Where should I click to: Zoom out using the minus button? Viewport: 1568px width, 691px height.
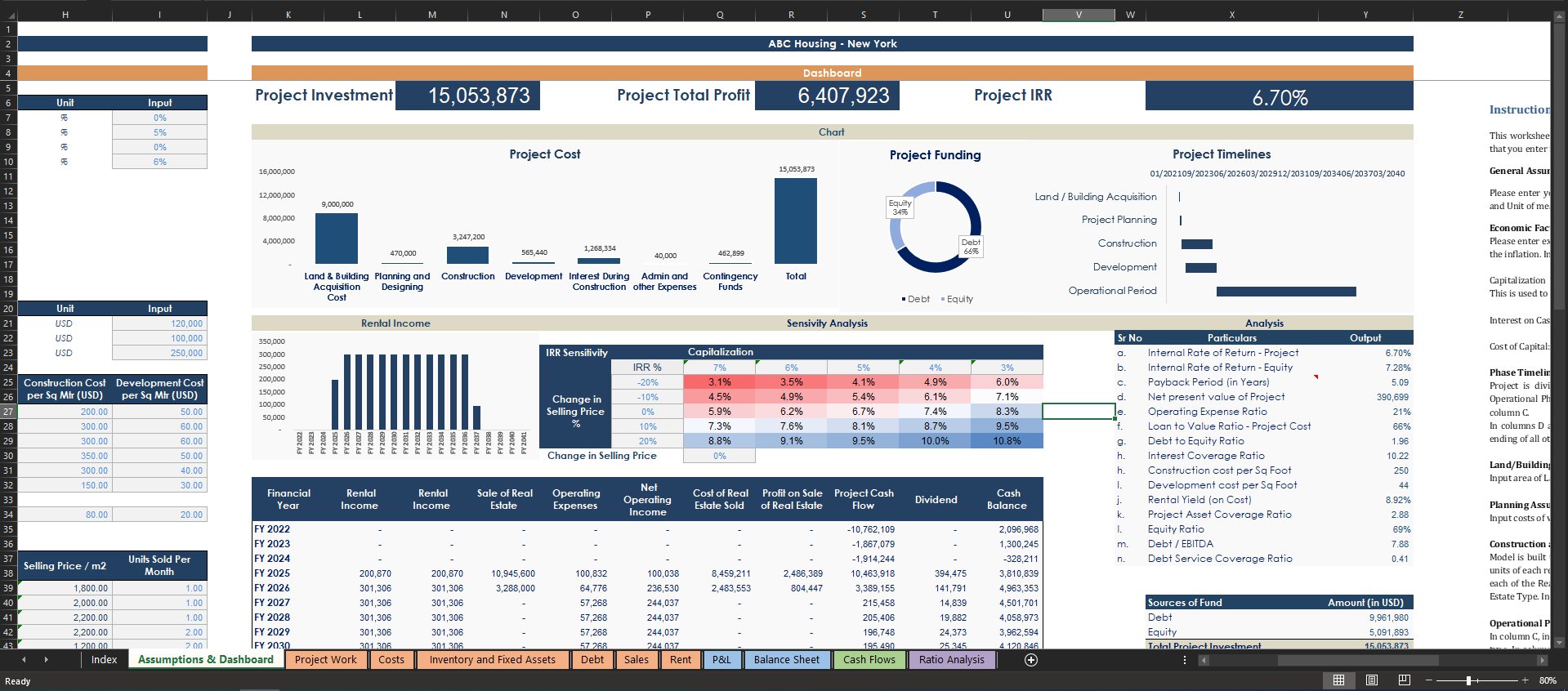1429,680
